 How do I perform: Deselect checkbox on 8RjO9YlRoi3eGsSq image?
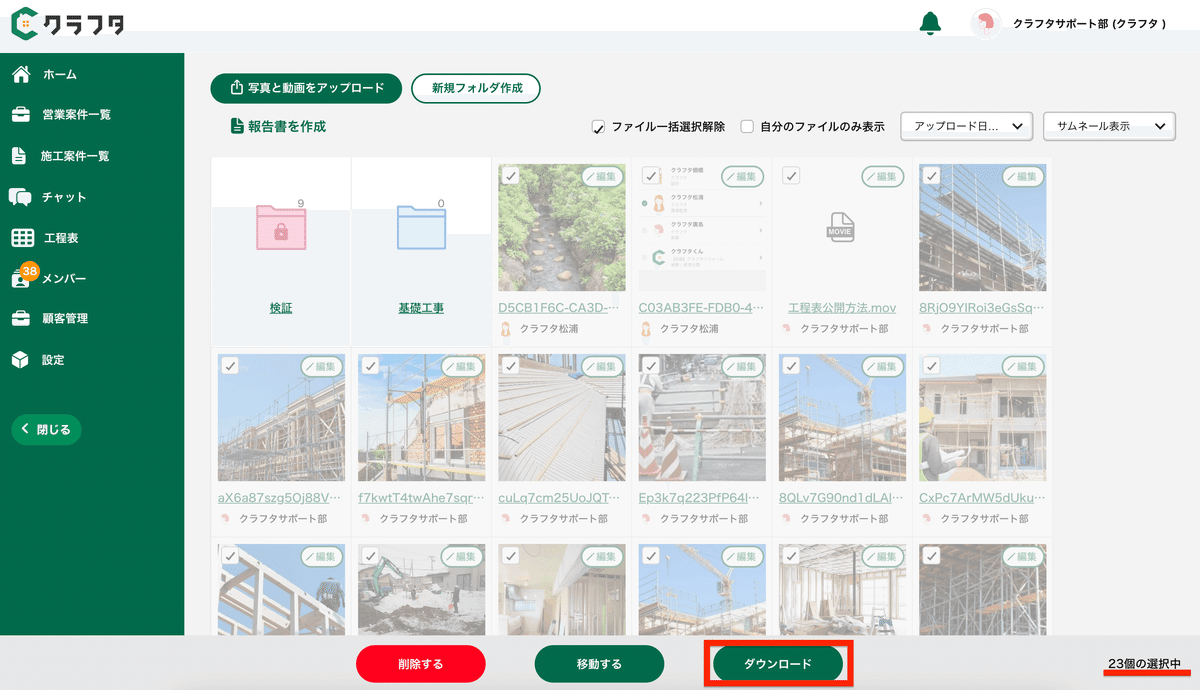pyautogui.click(x=931, y=176)
